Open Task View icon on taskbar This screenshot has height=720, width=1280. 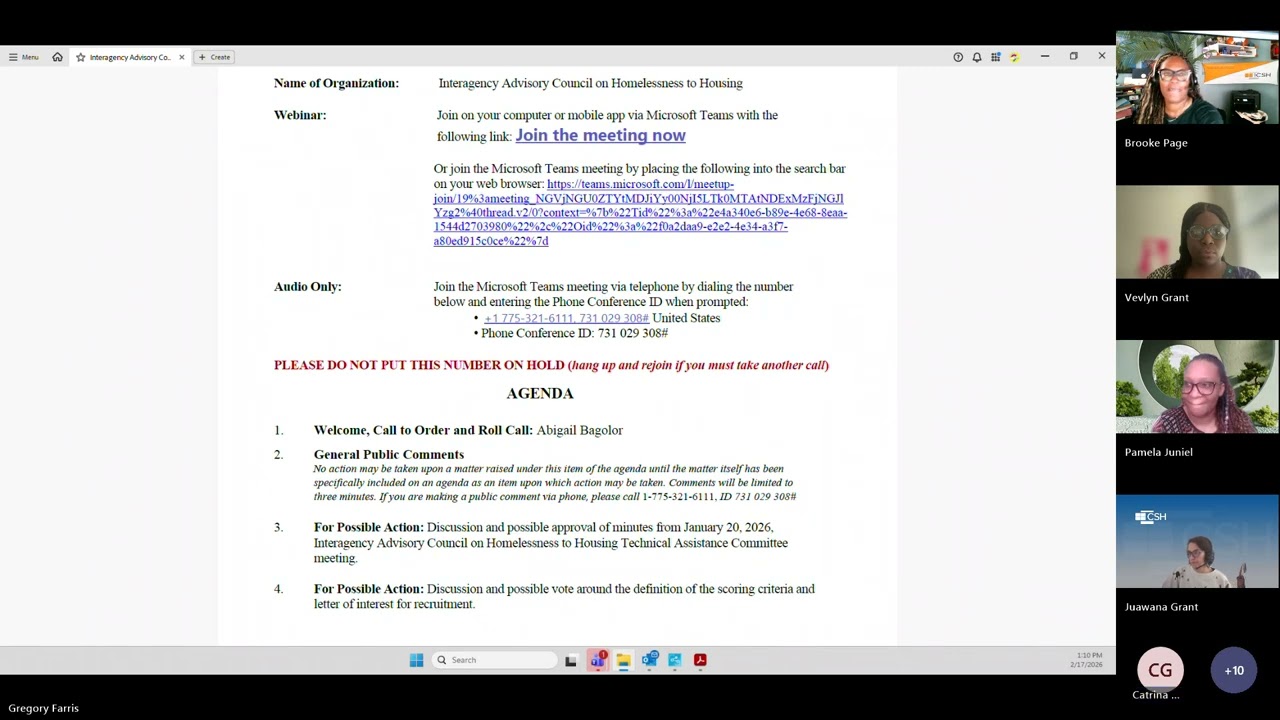pyautogui.click(x=571, y=660)
